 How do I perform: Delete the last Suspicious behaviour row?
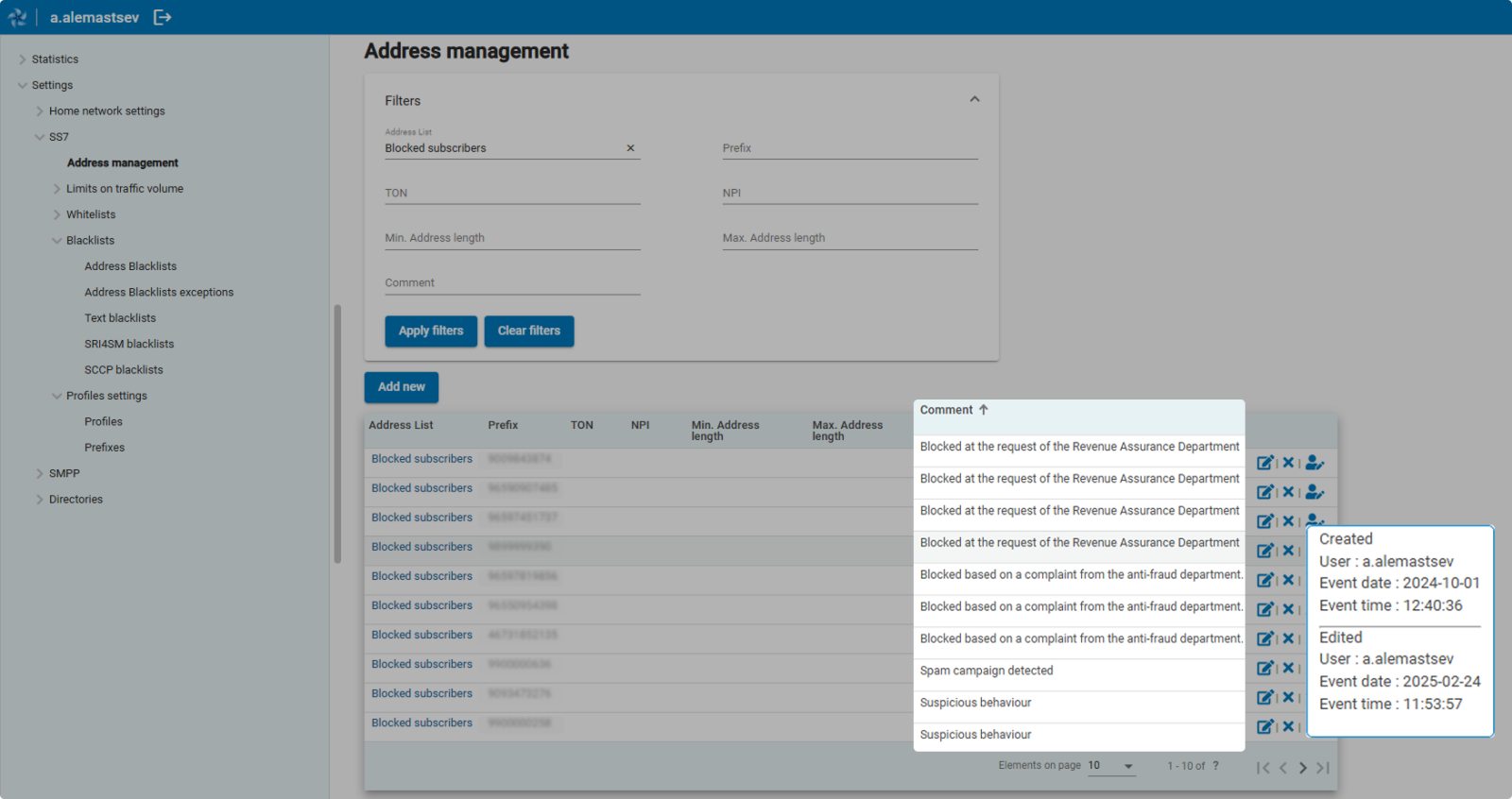coord(1288,726)
